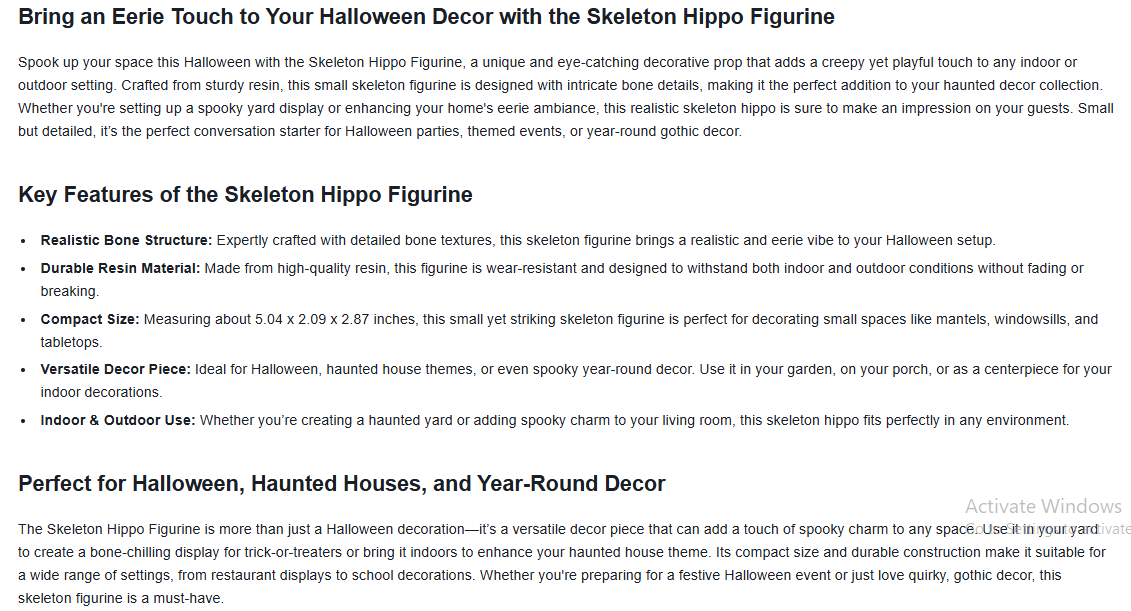Viewport: 1131px width, 611px height.
Task: Click the 'Made from high-quality resin' description text
Action: point(640,268)
